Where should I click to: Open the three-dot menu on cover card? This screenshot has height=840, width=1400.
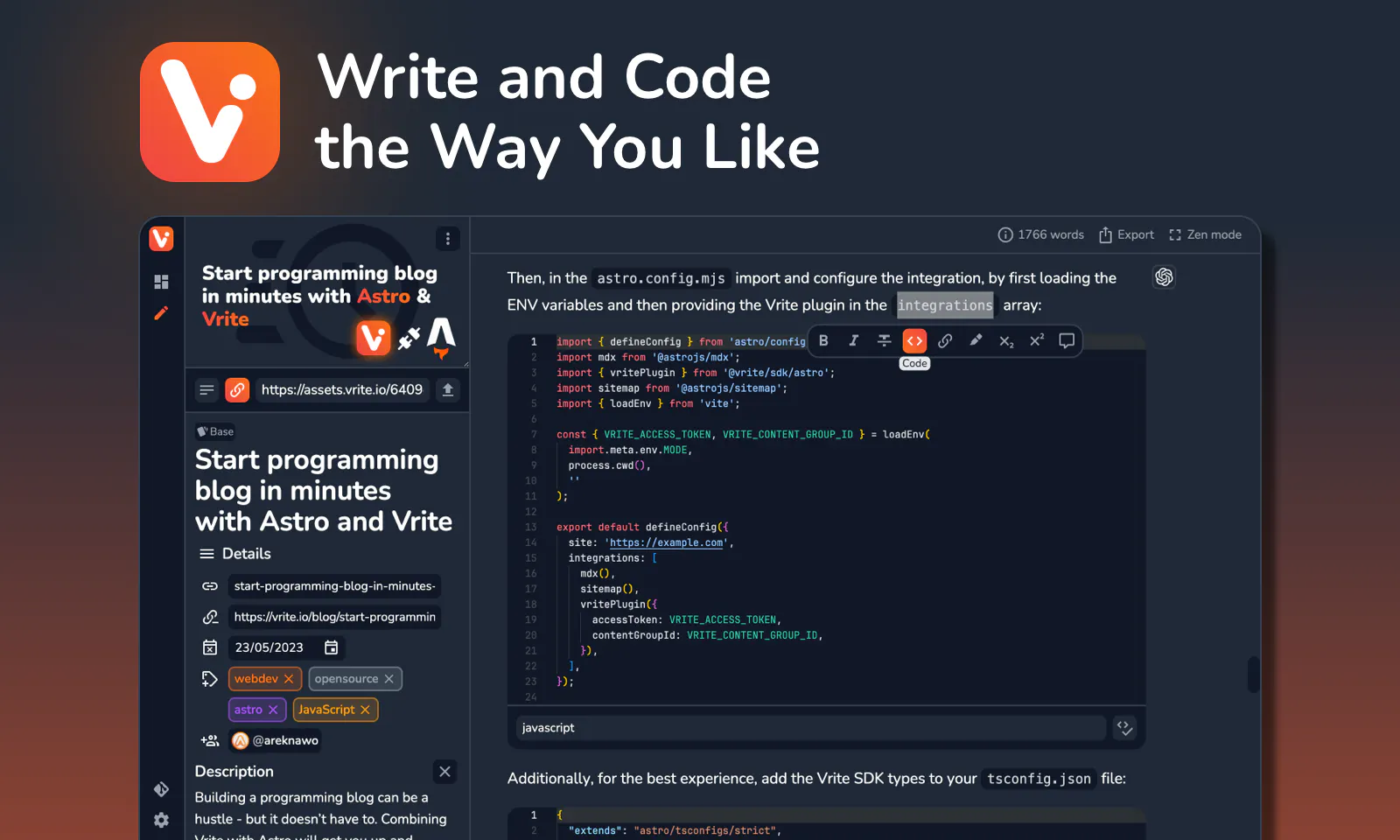pos(447,239)
